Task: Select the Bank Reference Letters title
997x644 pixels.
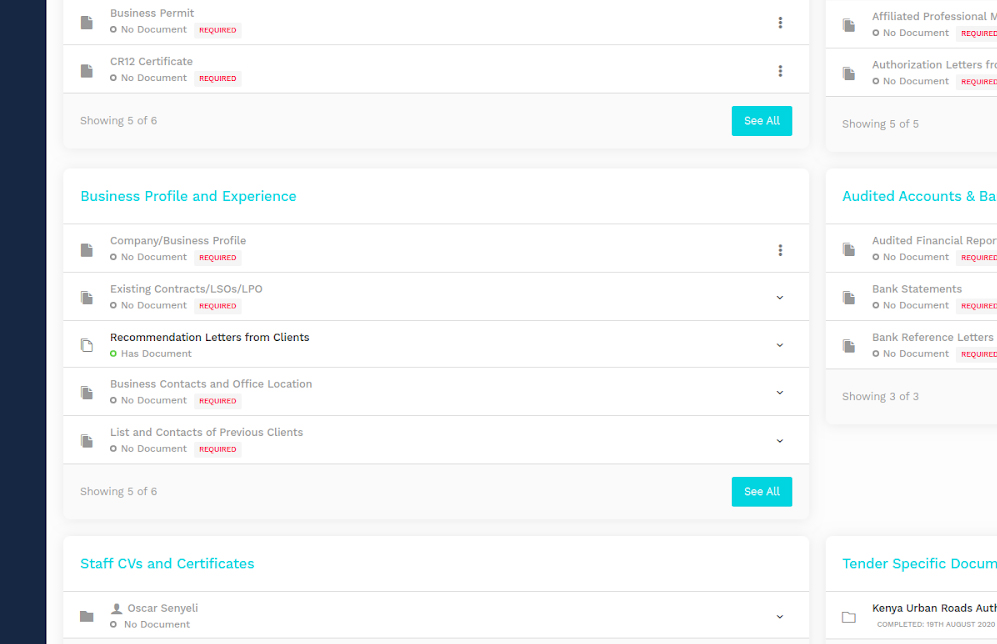Action: 933,338
